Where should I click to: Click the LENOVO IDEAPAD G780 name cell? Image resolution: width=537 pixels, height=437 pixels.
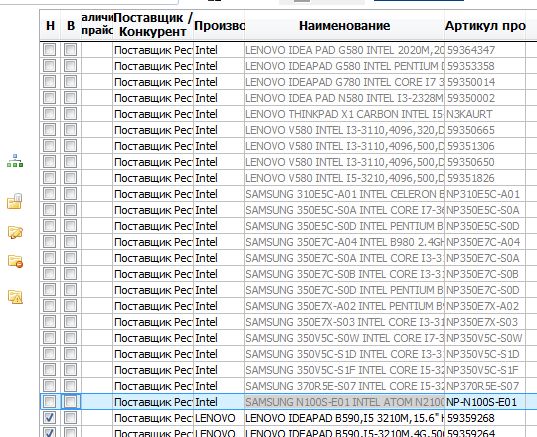pos(345,82)
